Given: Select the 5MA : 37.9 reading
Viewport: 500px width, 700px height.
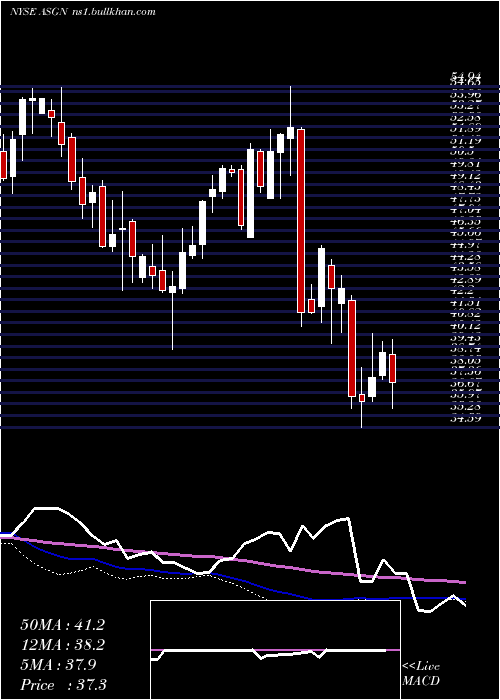Looking at the screenshot, I should pyautogui.click(x=58, y=665).
